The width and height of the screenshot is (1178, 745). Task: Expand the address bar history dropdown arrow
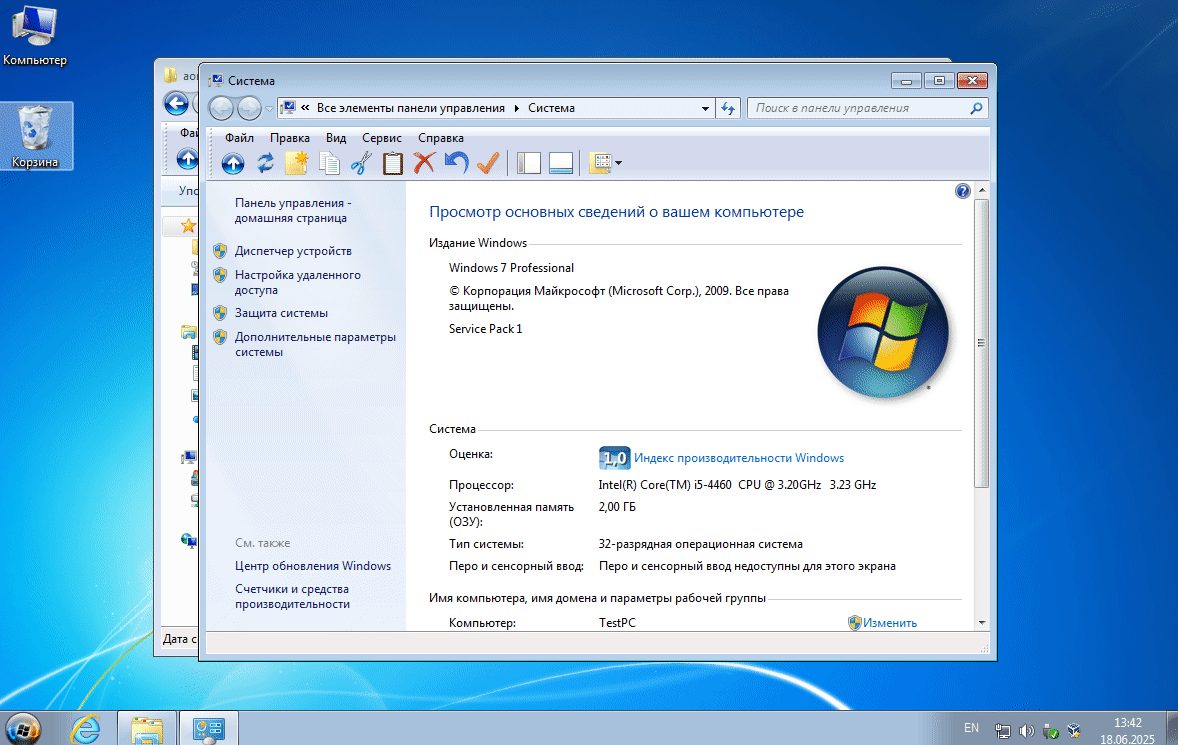[705, 108]
